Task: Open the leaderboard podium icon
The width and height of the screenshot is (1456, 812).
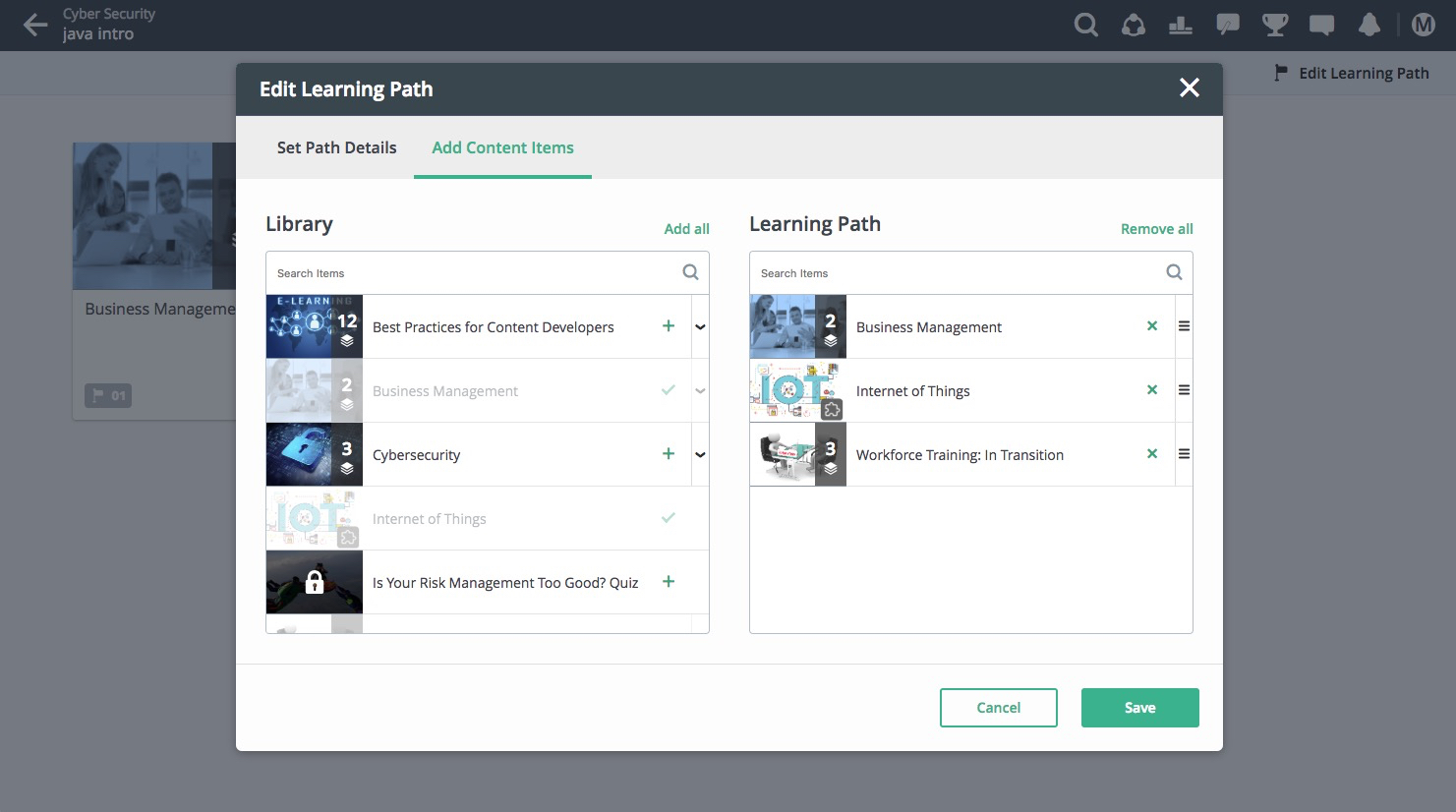Action: (x=1181, y=26)
